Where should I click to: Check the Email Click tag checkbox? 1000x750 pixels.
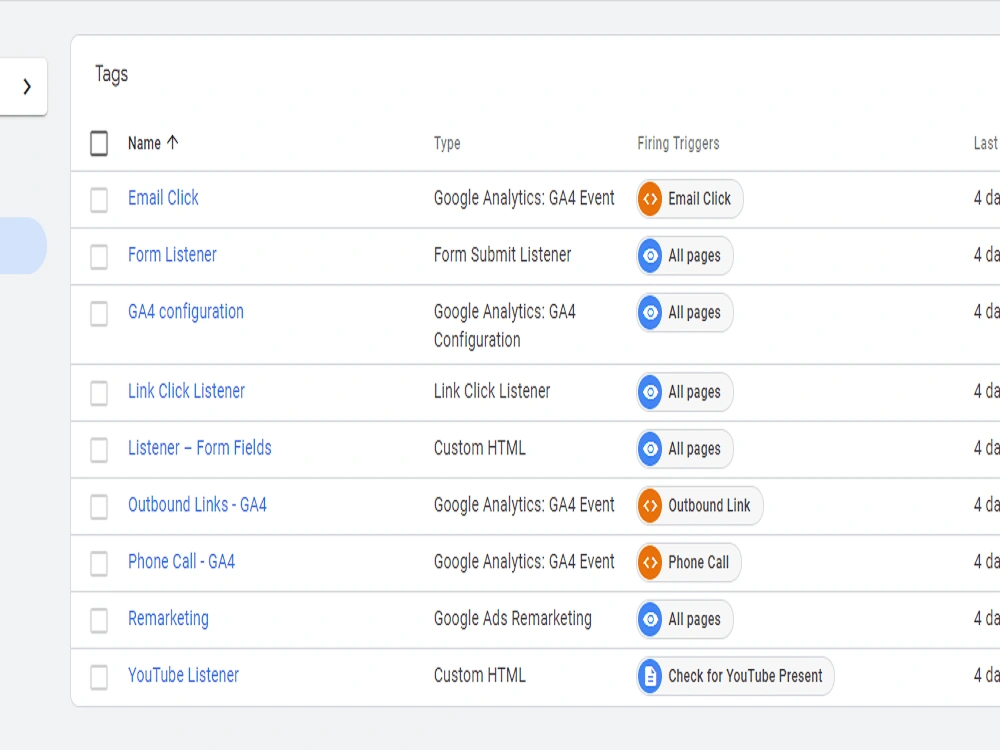click(99, 200)
